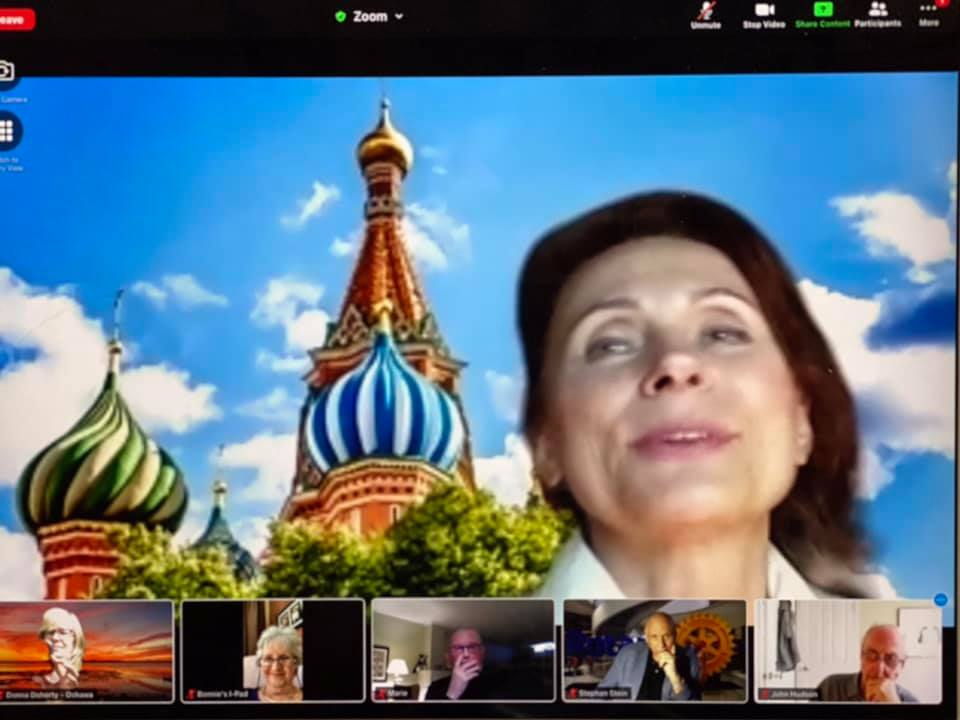960x720 pixels.
Task: Tap the switch camera icon
Action: 6,72
